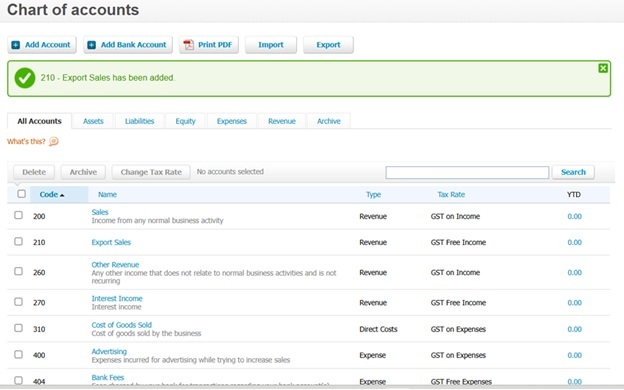Click the YTD 0.00 value for Interest Income
Image resolution: width=624 pixels, height=390 pixels.
point(574,303)
